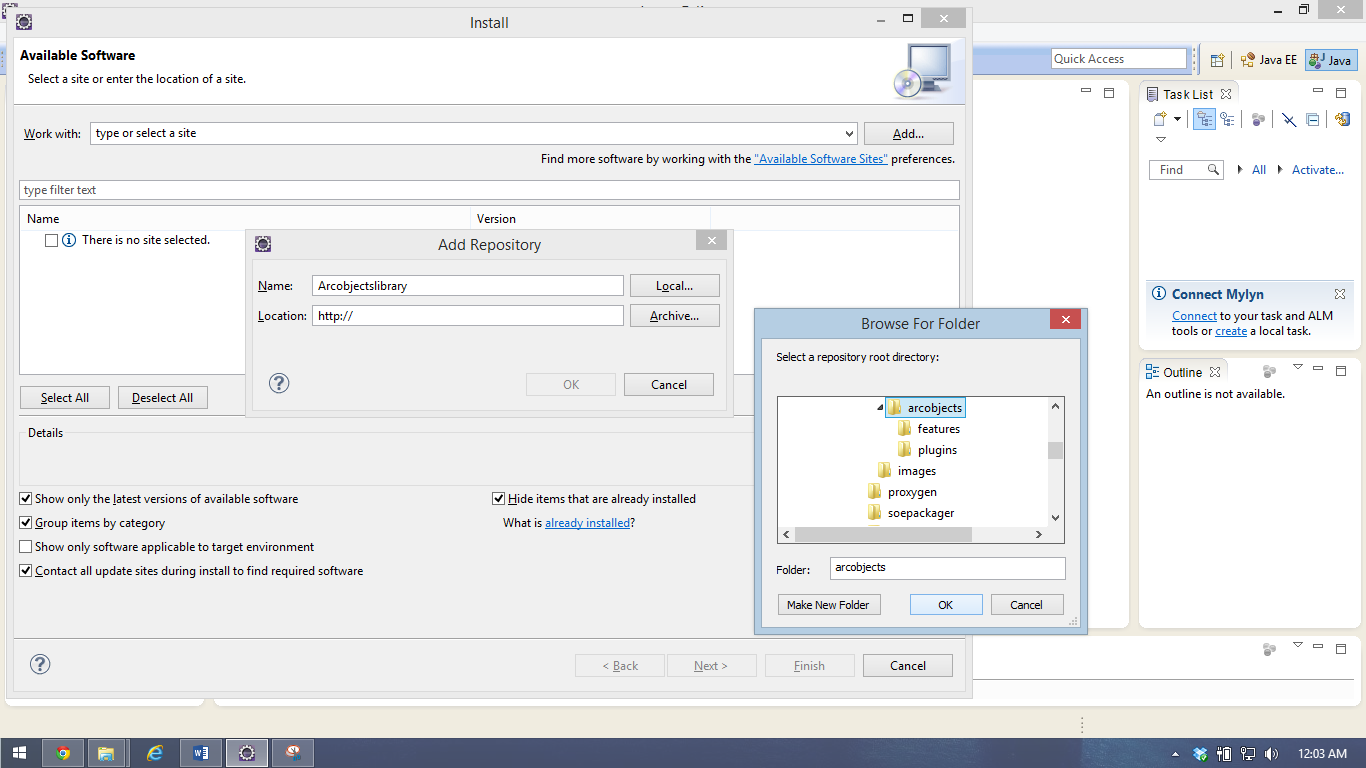
Task: Click the type filter text field
Action: pyautogui.click(x=490, y=190)
